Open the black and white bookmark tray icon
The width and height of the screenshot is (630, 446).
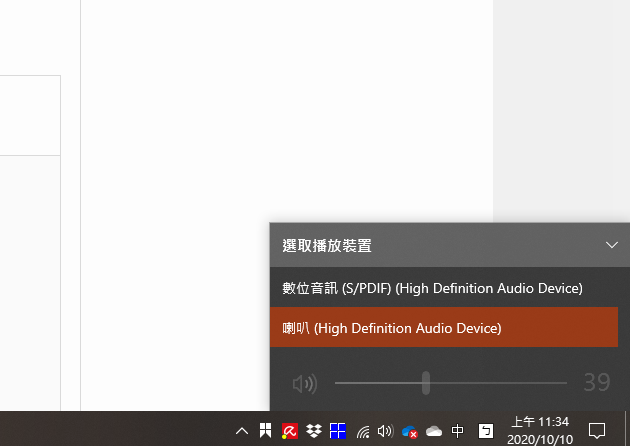point(266,431)
